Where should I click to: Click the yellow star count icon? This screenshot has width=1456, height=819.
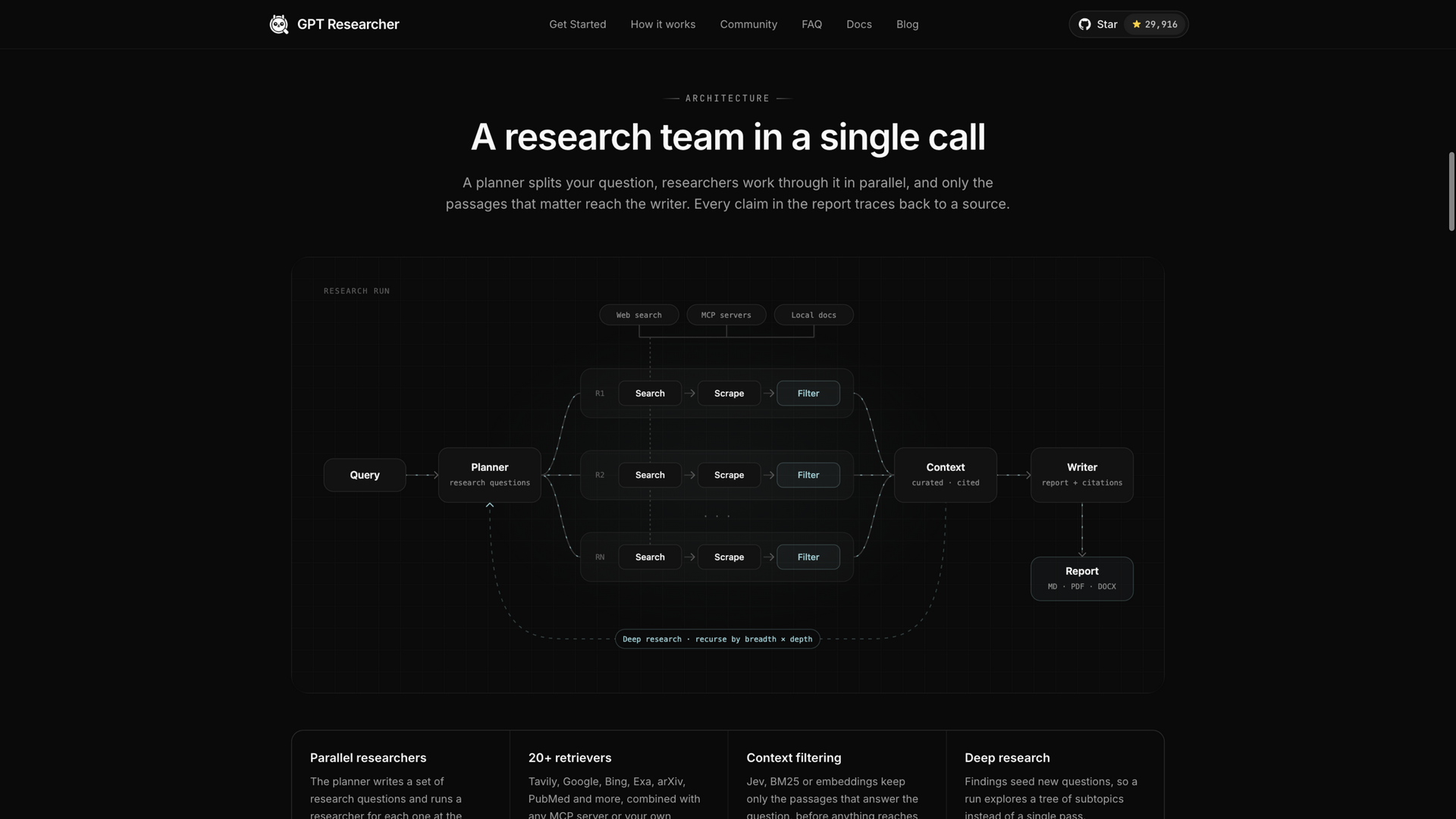click(1136, 24)
